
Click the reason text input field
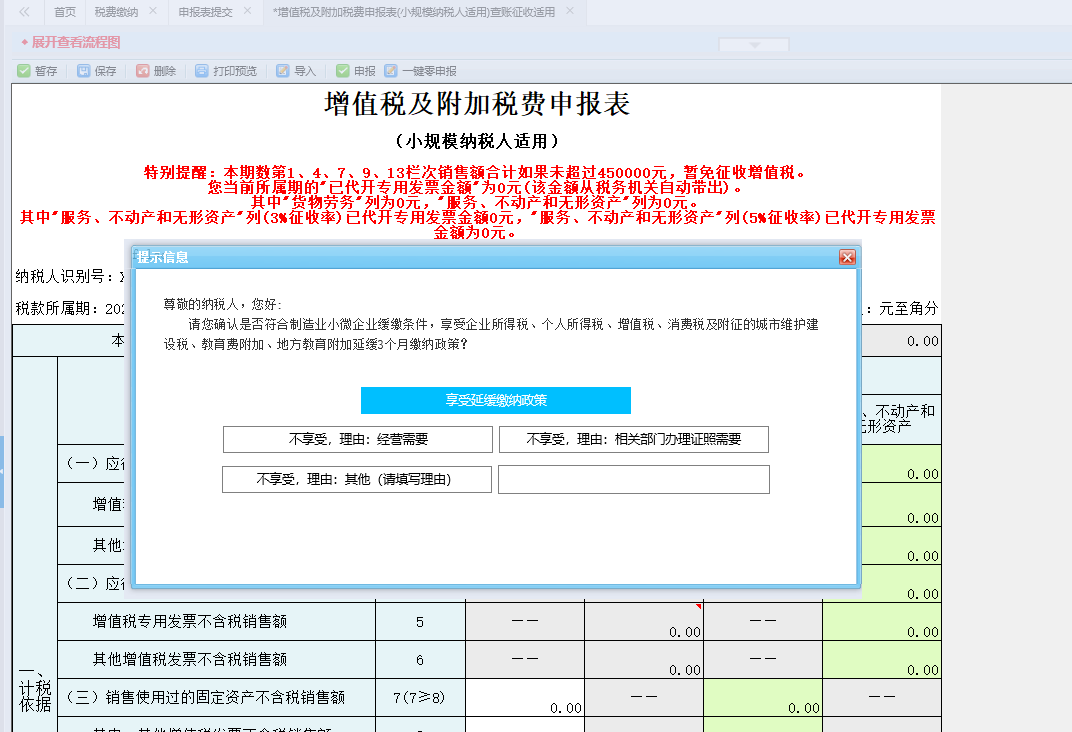[x=634, y=479]
